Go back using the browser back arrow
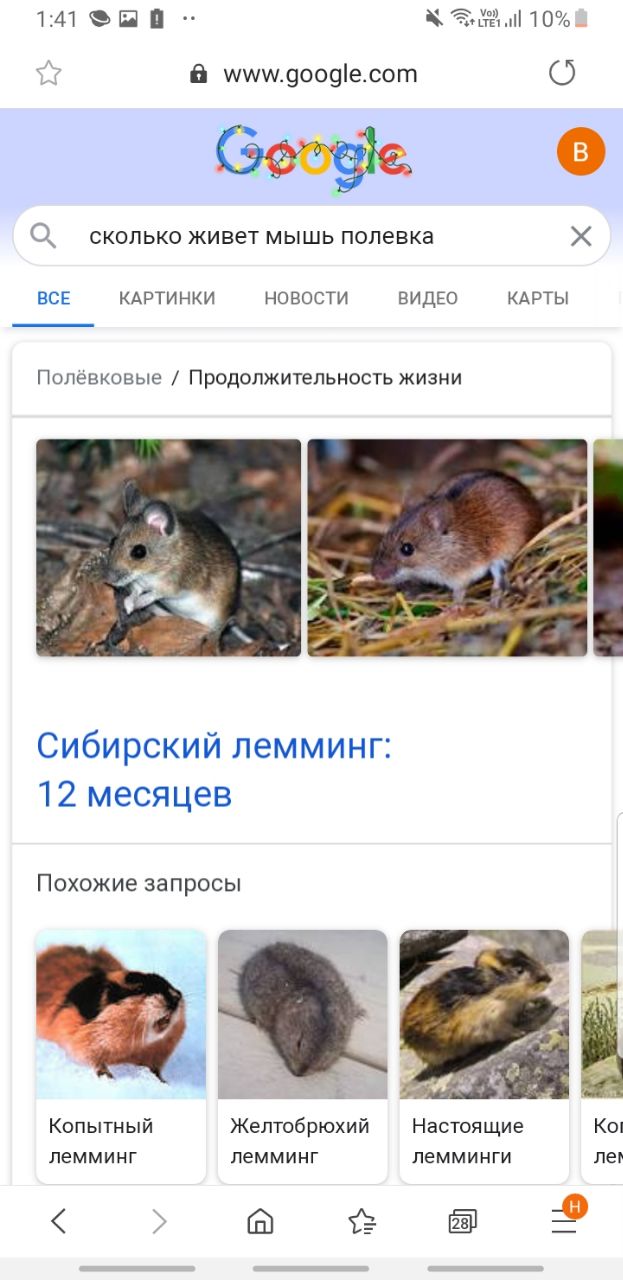Screen dimensions: 623x1280 (58, 1220)
